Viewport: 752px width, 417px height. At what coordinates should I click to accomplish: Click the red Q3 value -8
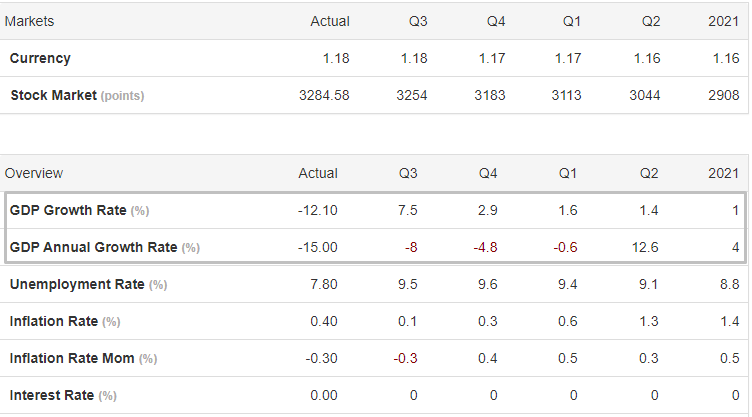pos(409,247)
